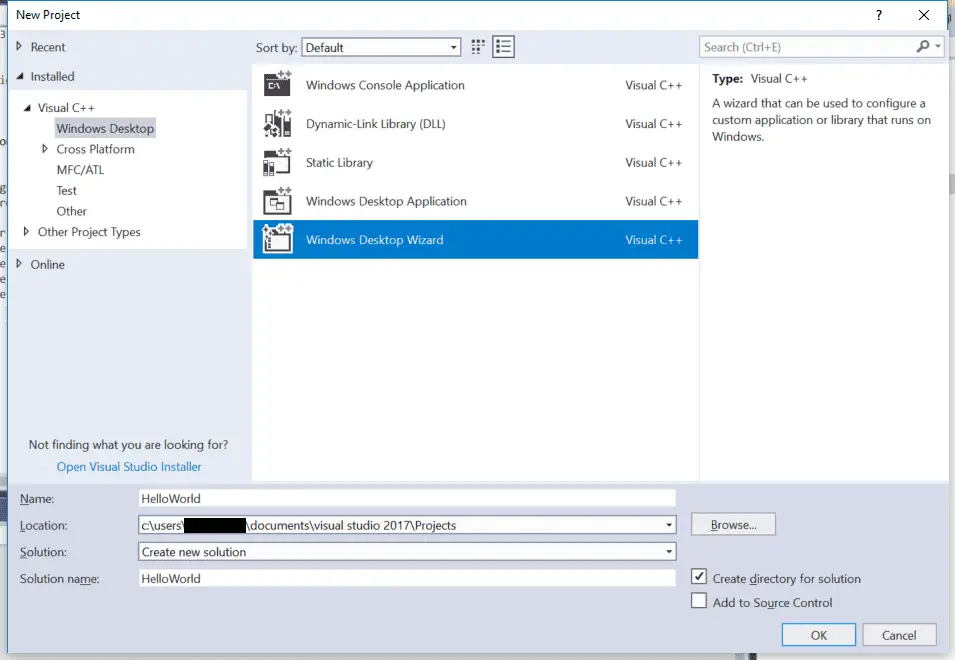Switch to small icons view

coord(477,46)
